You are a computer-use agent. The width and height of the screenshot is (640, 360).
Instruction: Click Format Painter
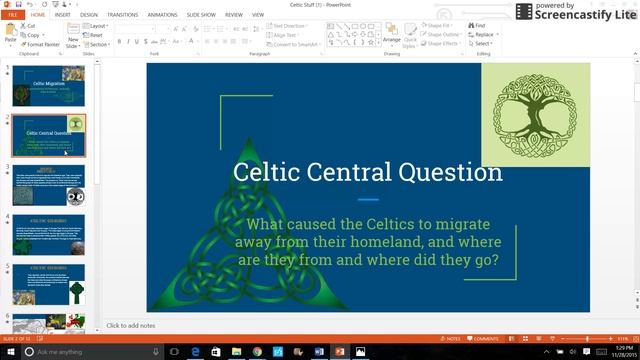pyautogui.click(x=40, y=44)
